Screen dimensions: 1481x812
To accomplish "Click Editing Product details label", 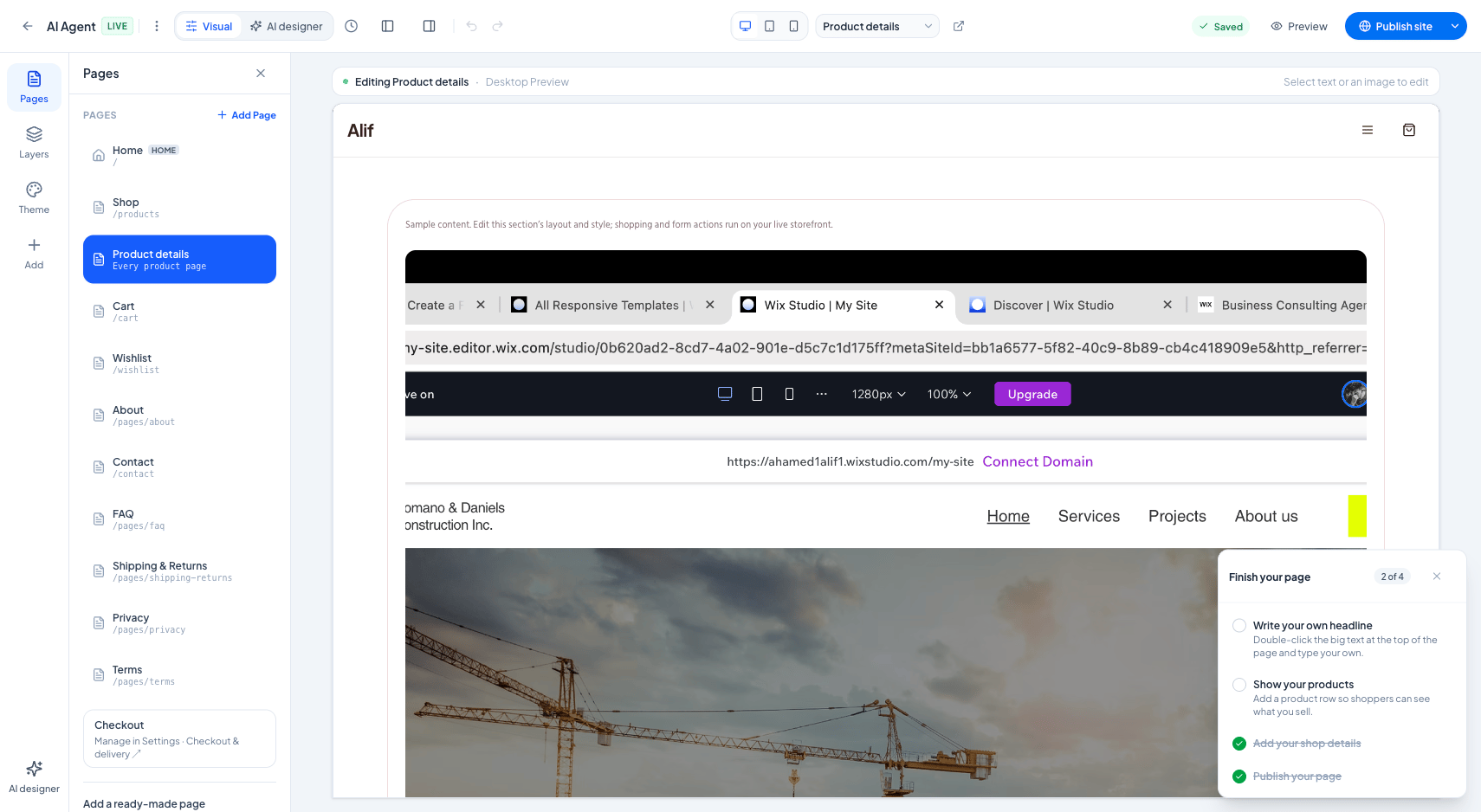I will tap(411, 82).
